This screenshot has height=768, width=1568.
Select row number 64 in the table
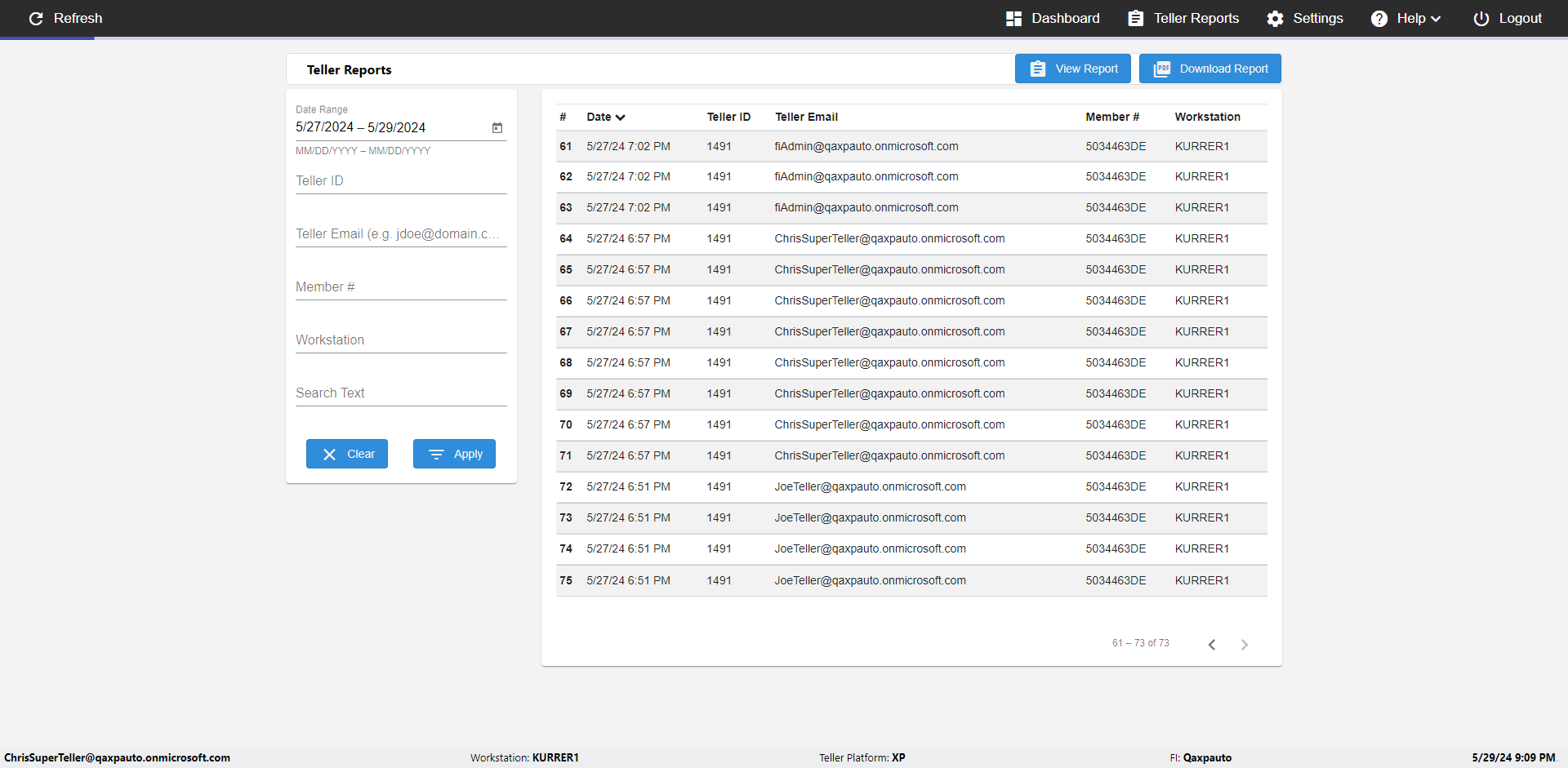pos(566,238)
